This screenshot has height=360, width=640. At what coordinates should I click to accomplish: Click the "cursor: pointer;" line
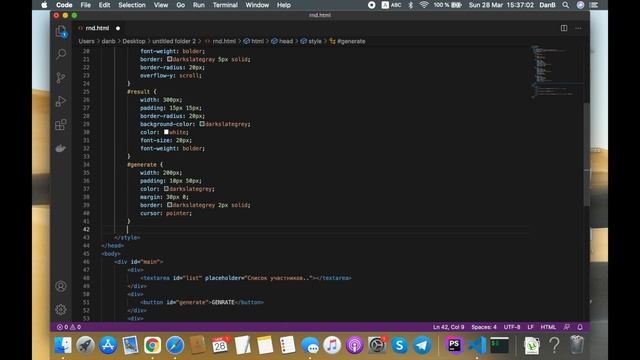click(x=166, y=213)
